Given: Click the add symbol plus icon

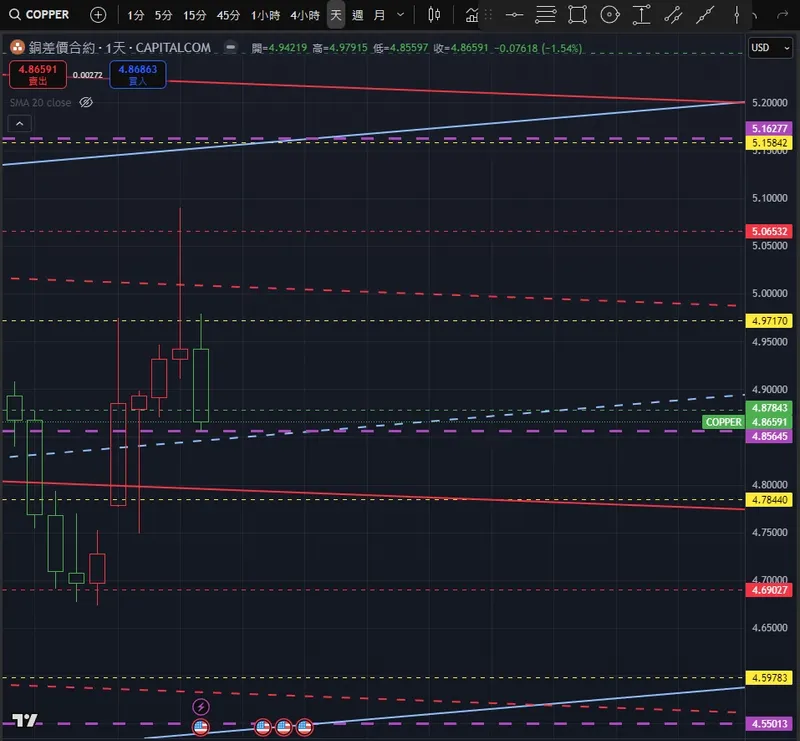Looking at the screenshot, I should pos(98,15).
